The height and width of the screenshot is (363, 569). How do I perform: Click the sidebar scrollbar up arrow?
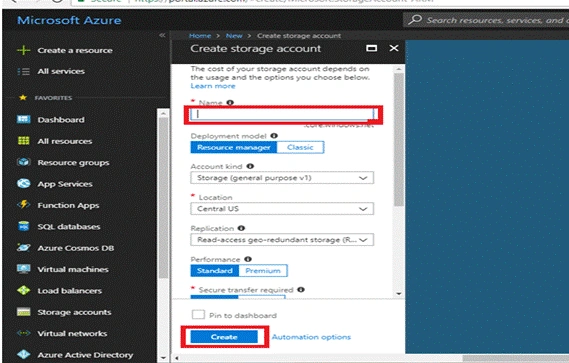163,113
